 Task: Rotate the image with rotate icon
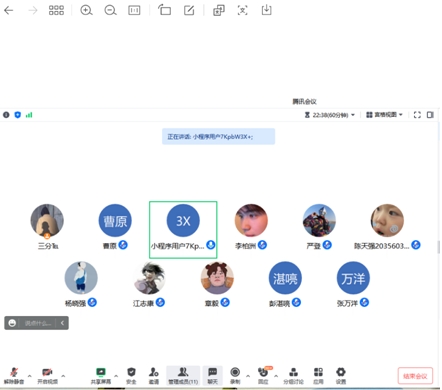[164, 10]
